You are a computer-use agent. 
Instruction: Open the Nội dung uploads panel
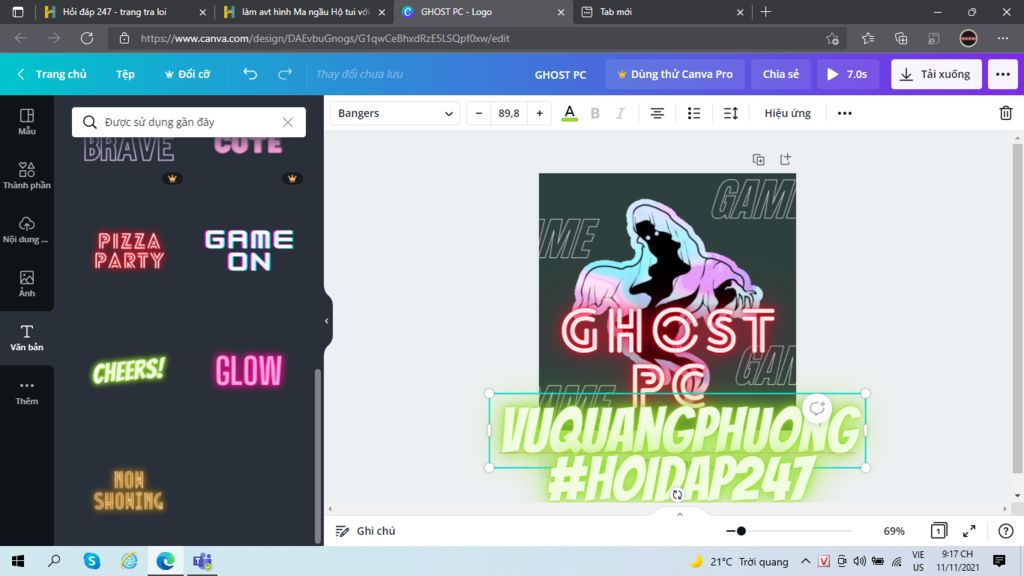click(27, 230)
